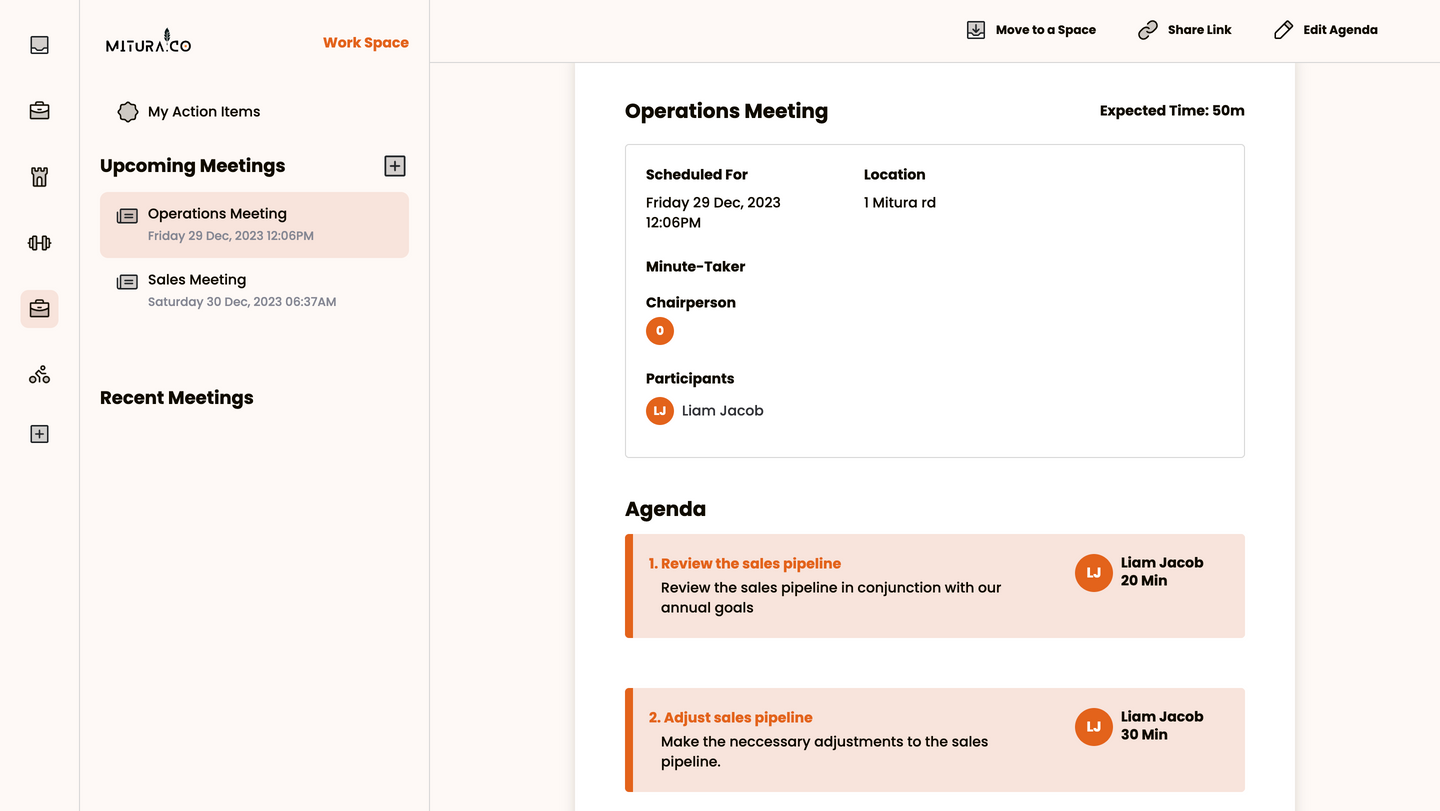Open the castle tower space icon
Viewport: 1440px width, 811px height.
pyautogui.click(x=39, y=177)
